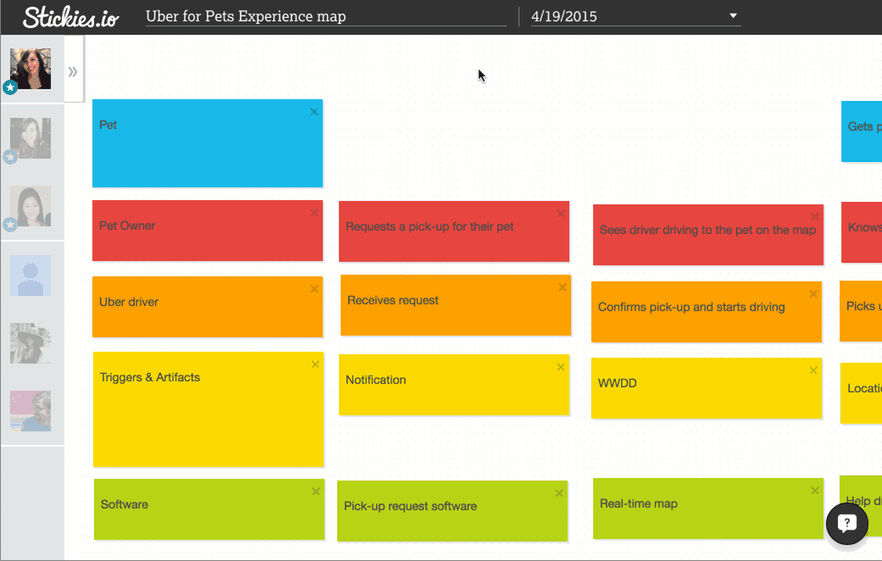
Task: Delete the WWDD sticky note
Action: pos(813,370)
